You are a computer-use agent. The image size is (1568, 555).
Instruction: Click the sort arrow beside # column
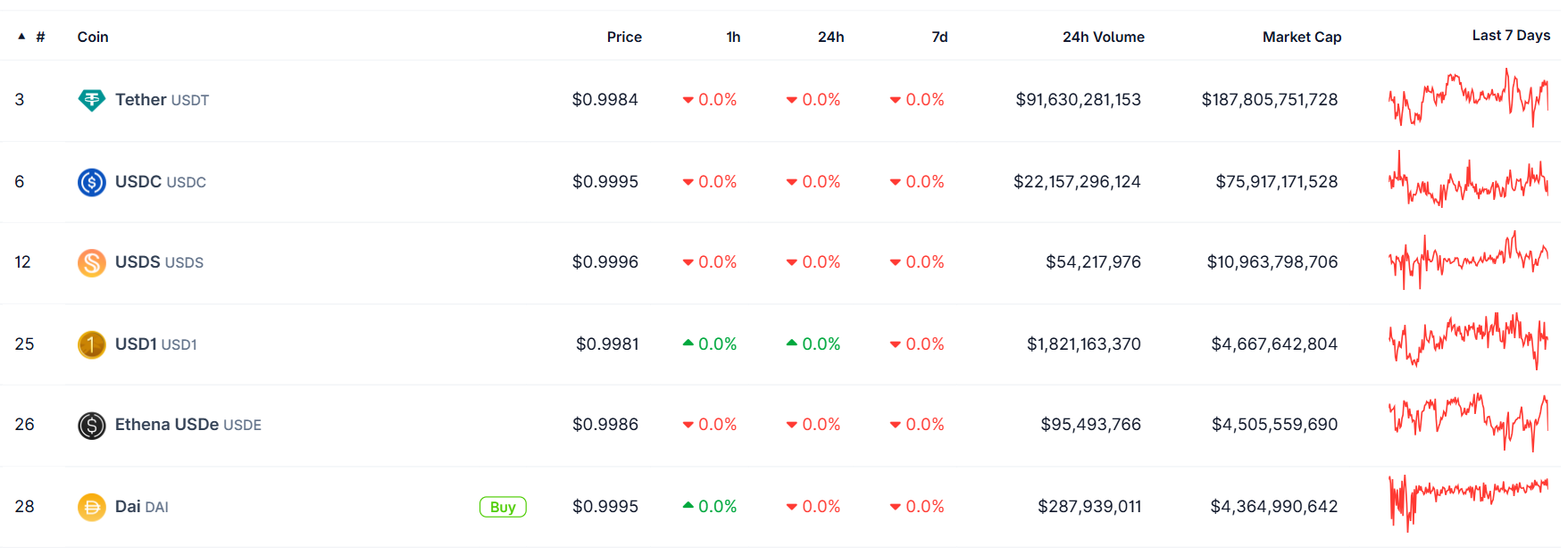[x=21, y=37]
